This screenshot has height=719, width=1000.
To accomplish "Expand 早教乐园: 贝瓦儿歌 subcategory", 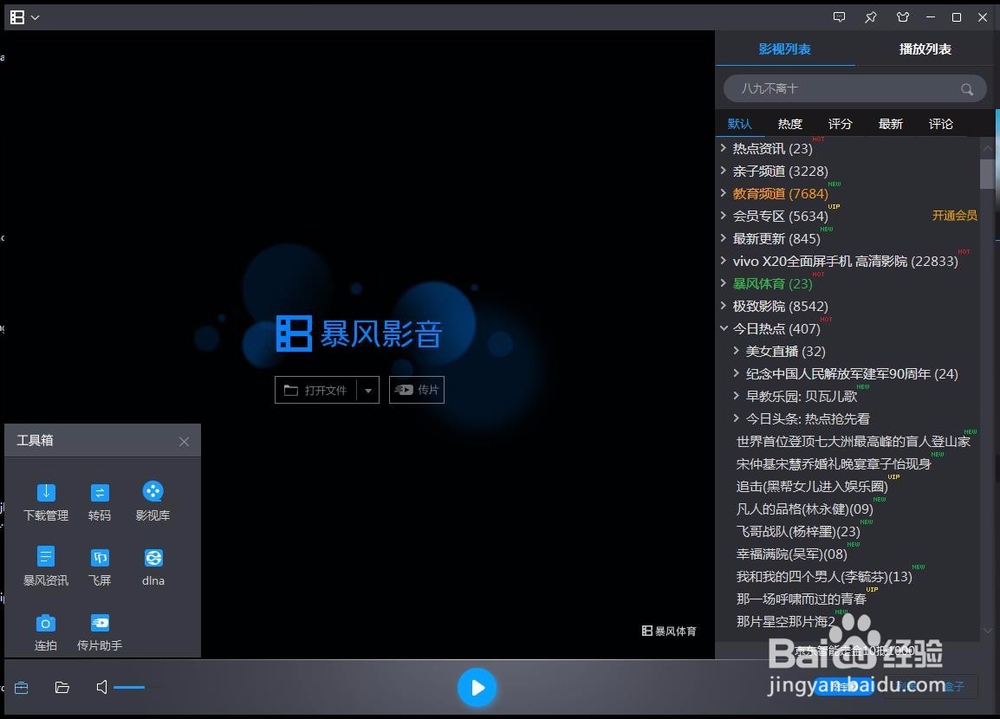I will (x=736, y=396).
